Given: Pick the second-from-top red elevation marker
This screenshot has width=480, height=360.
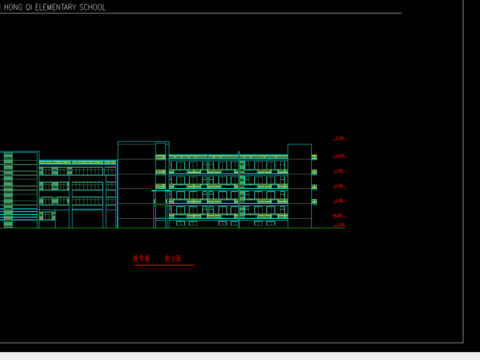Looking at the screenshot, I should 339,156.
